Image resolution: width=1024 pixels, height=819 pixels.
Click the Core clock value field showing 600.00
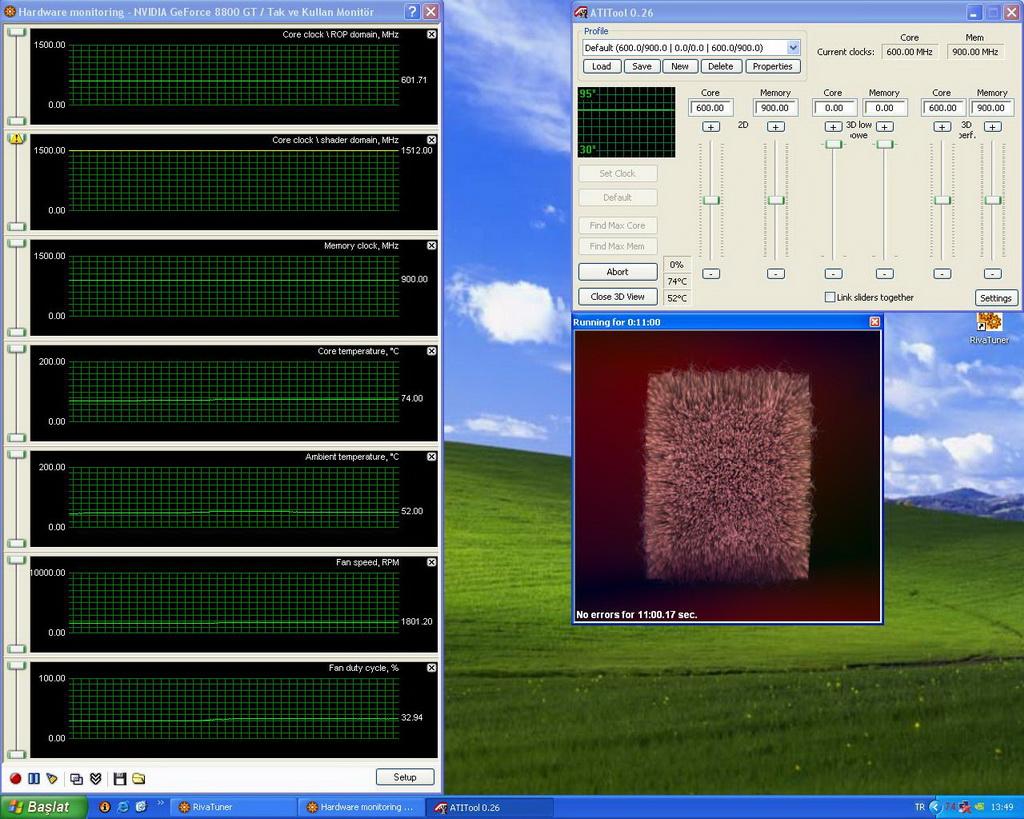[x=710, y=107]
